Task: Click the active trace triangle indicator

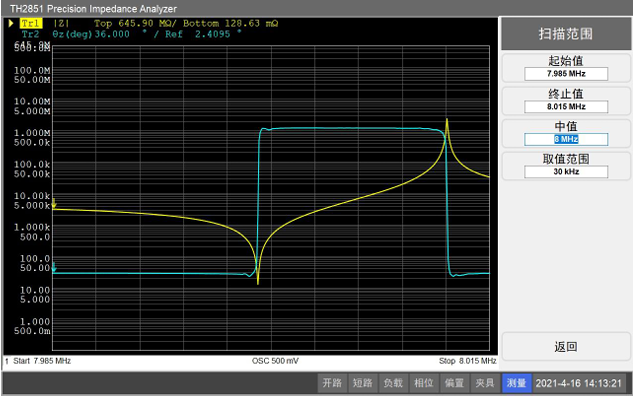Action: [11, 23]
